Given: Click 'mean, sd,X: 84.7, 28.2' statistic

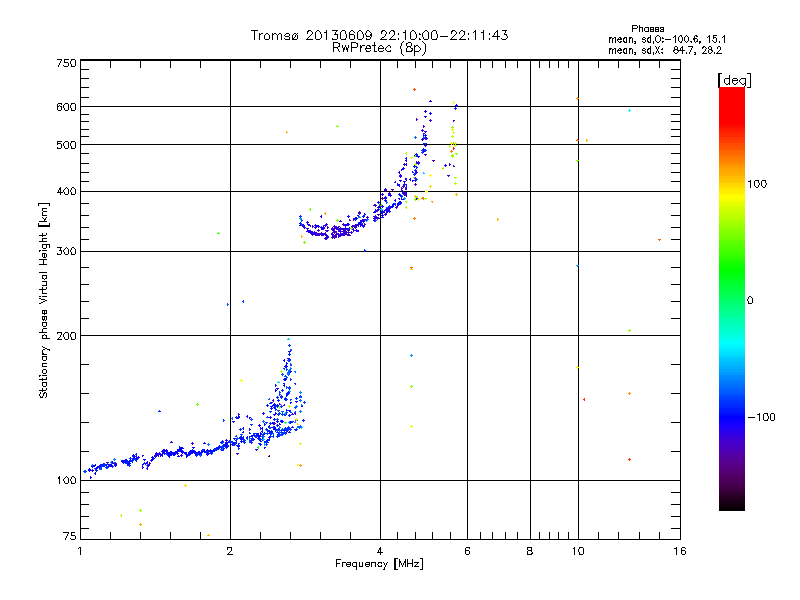Looking at the screenshot, I should 665,50.
